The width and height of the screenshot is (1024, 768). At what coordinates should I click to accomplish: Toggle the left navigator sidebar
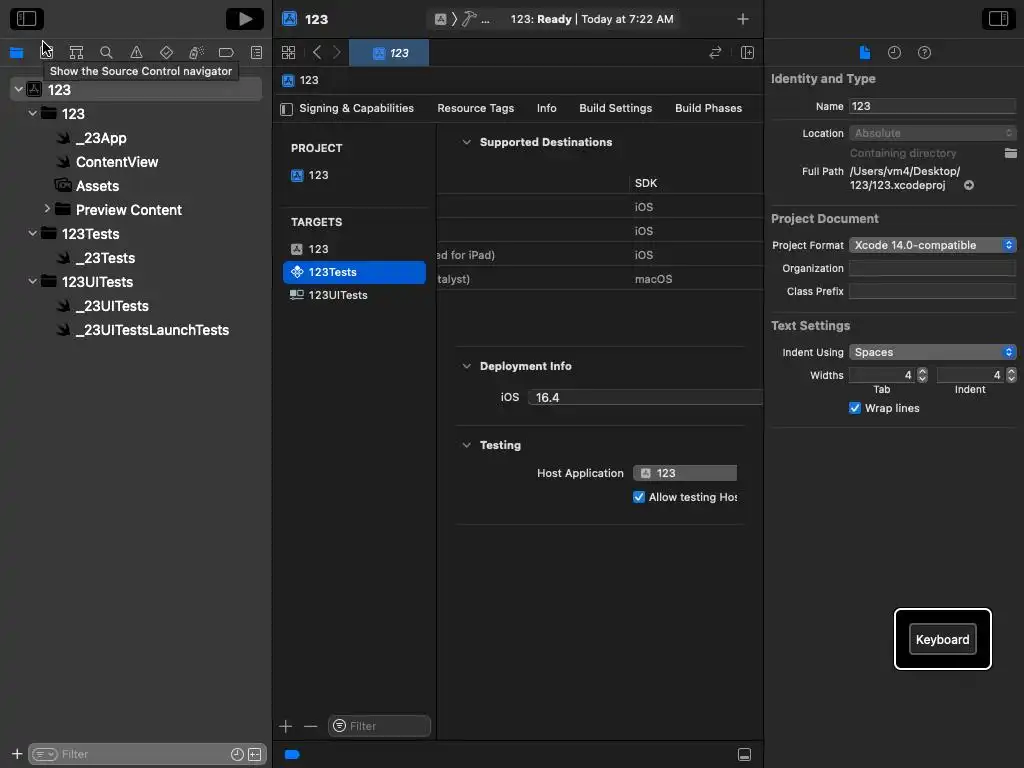27,18
